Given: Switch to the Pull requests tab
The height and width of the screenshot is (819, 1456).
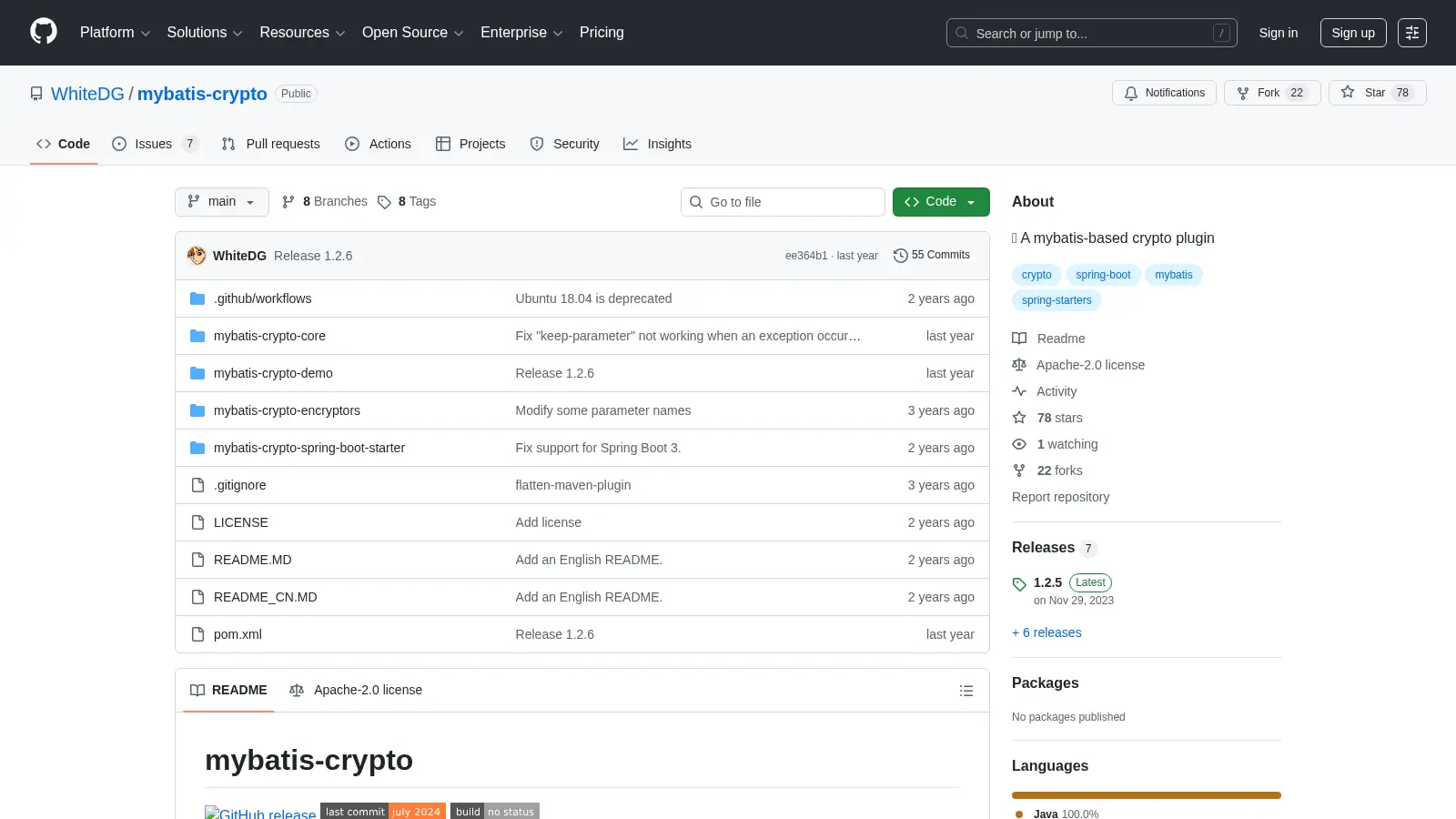Looking at the screenshot, I should (271, 144).
